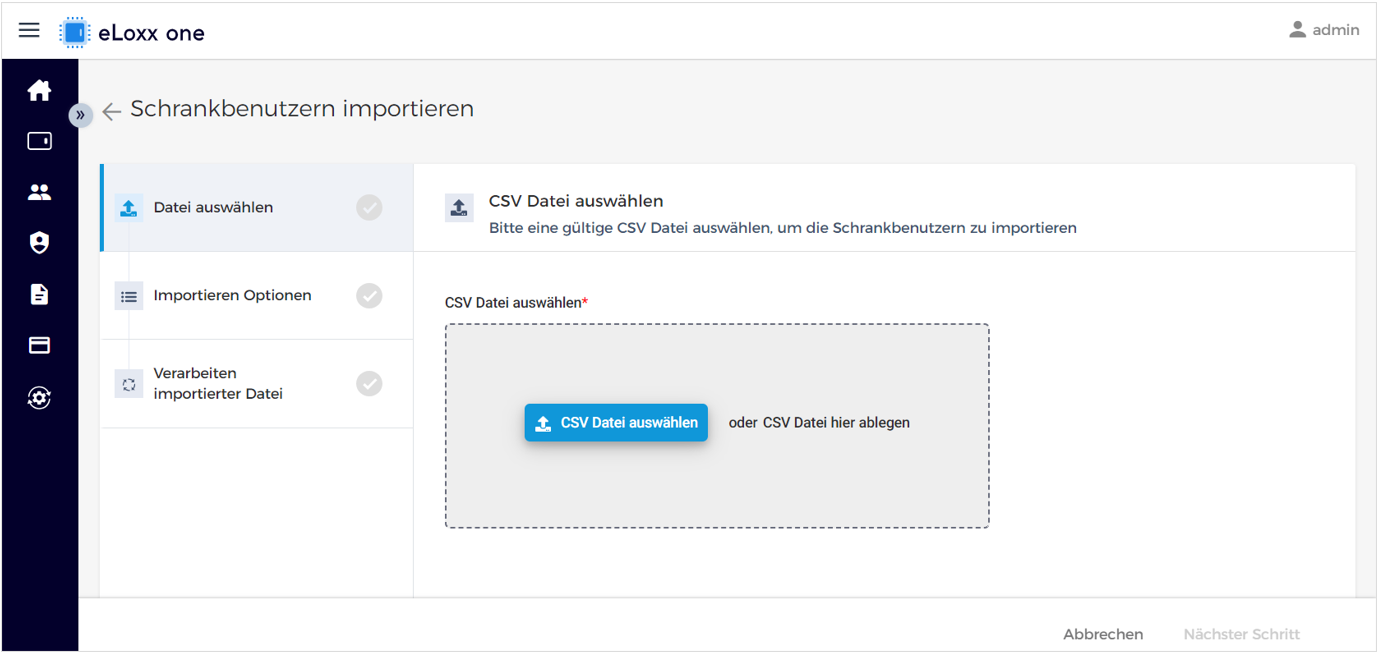Open the settings gear sidebar icon

click(39, 397)
